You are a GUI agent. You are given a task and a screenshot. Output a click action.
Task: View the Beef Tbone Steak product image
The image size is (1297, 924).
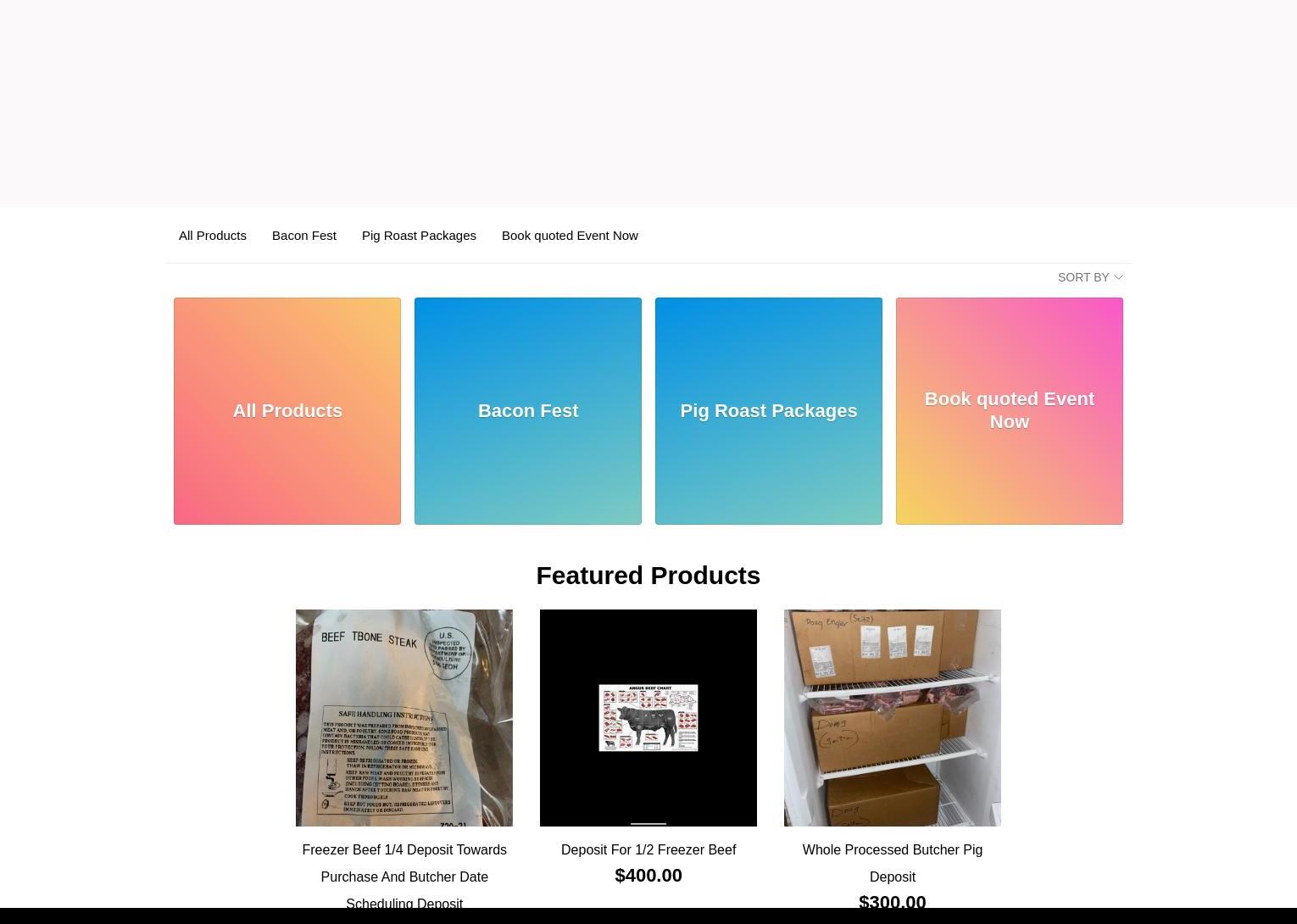point(404,718)
